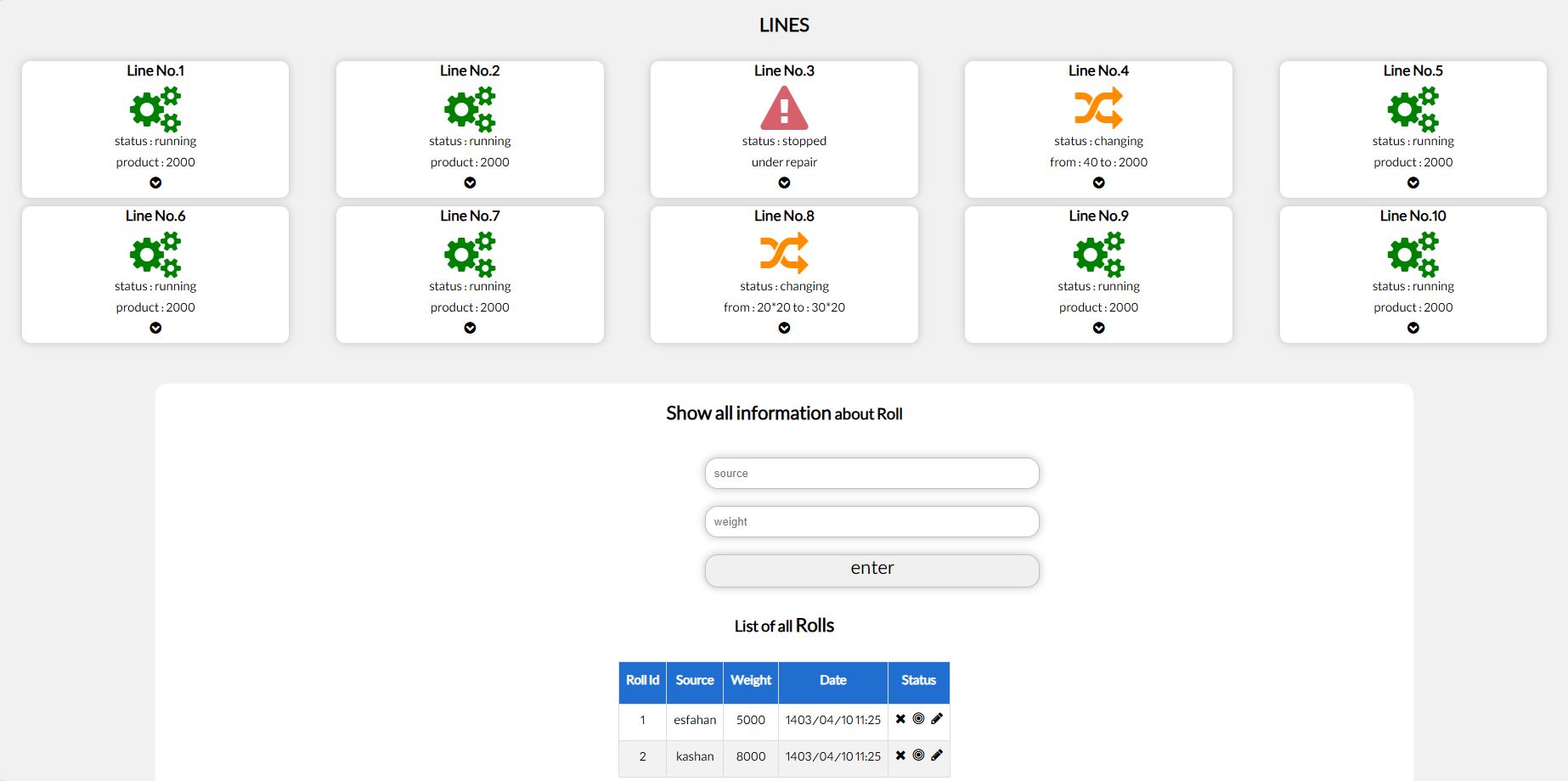This screenshot has width=1568, height=781.
Task: Expand Line No.5 details chevron
Action: (x=1413, y=183)
